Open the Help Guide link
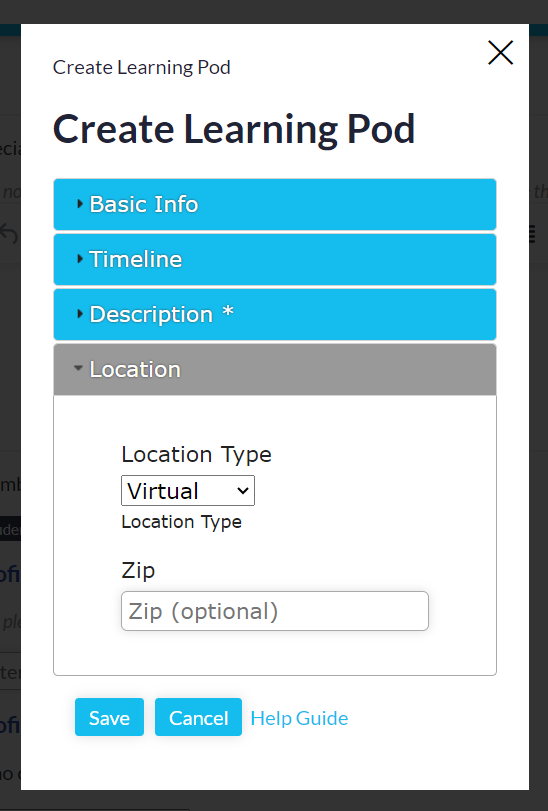The width and height of the screenshot is (548, 811). pyautogui.click(x=299, y=718)
